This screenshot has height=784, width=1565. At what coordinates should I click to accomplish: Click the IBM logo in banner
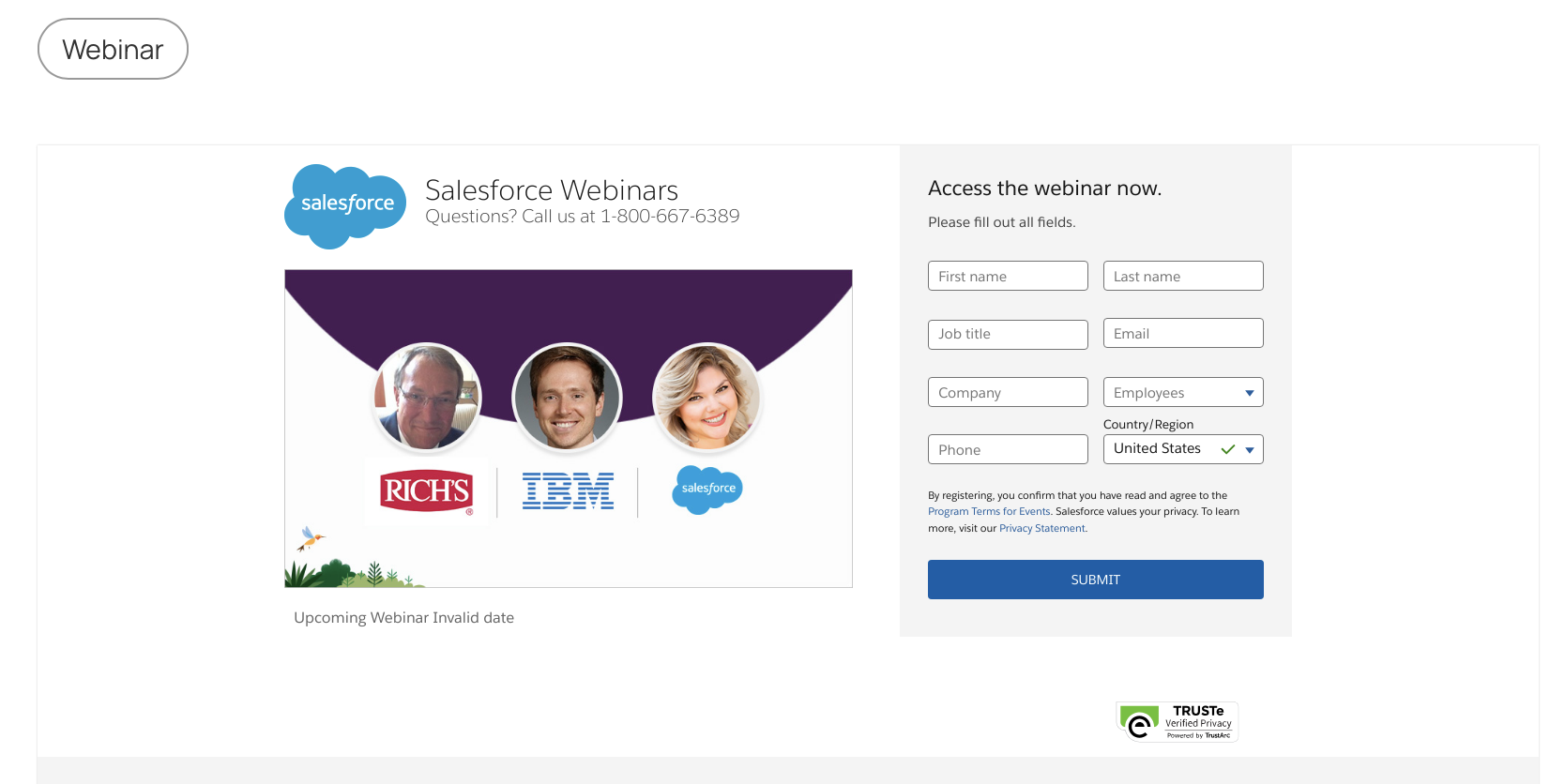pyautogui.click(x=568, y=490)
